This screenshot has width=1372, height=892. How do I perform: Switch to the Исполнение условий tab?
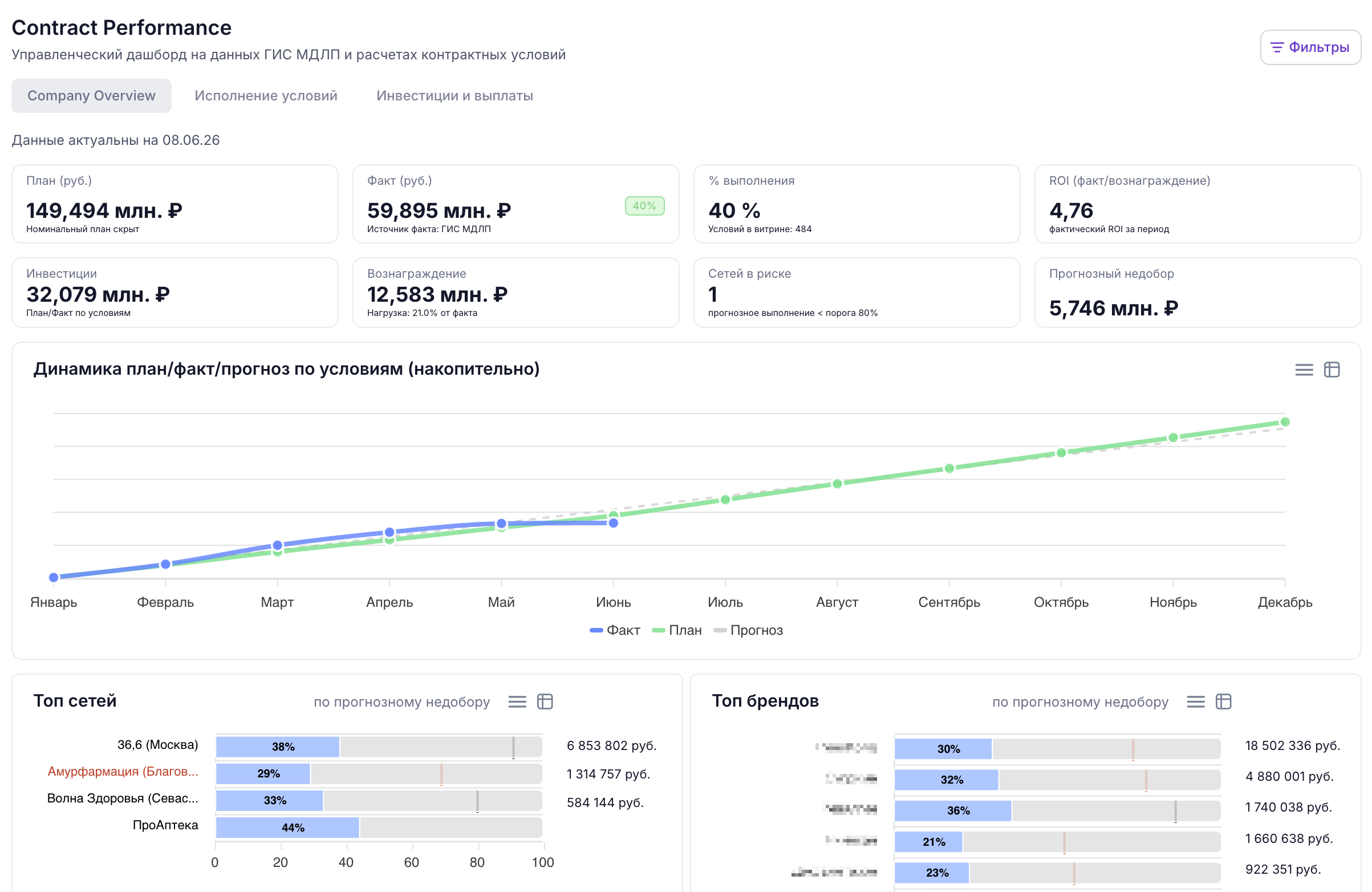click(266, 96)
